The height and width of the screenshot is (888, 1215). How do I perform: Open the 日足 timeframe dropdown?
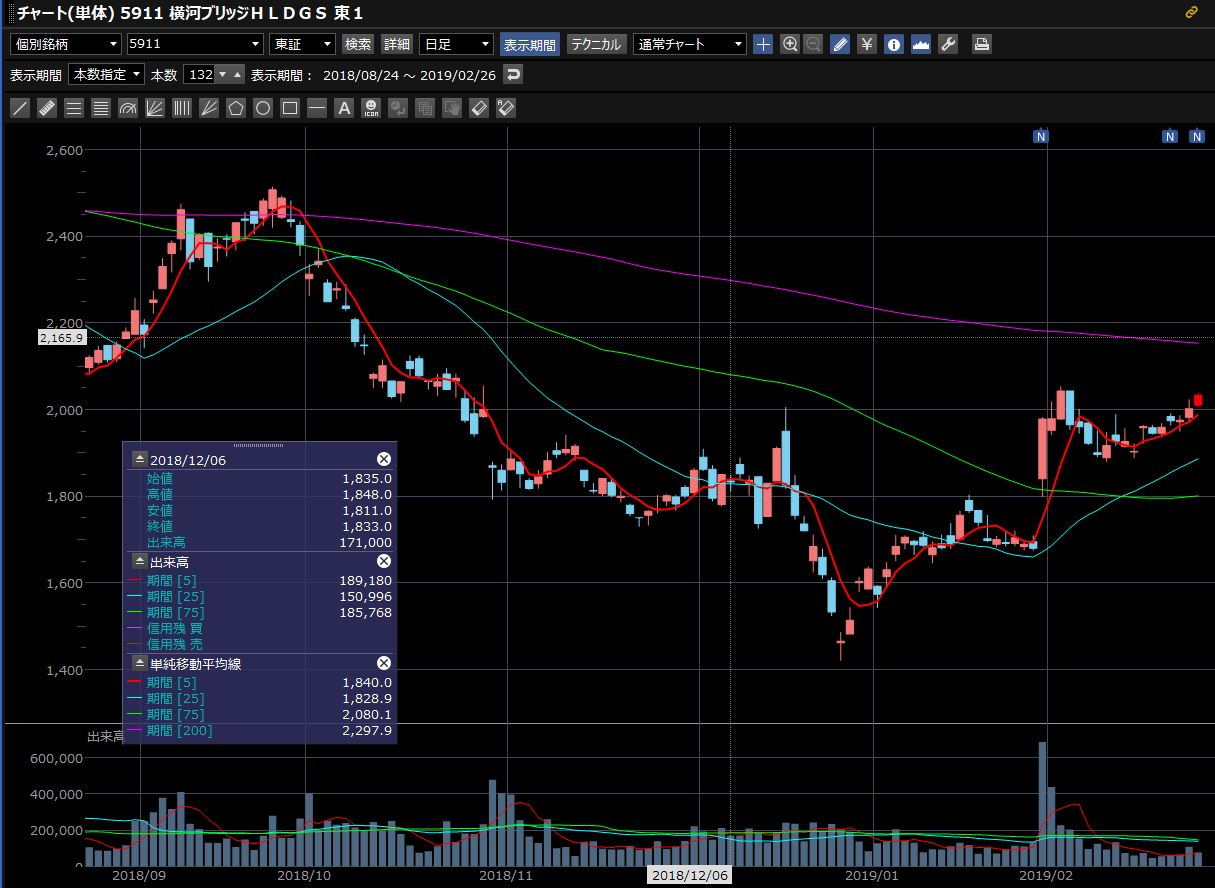[x=456, y=44]
